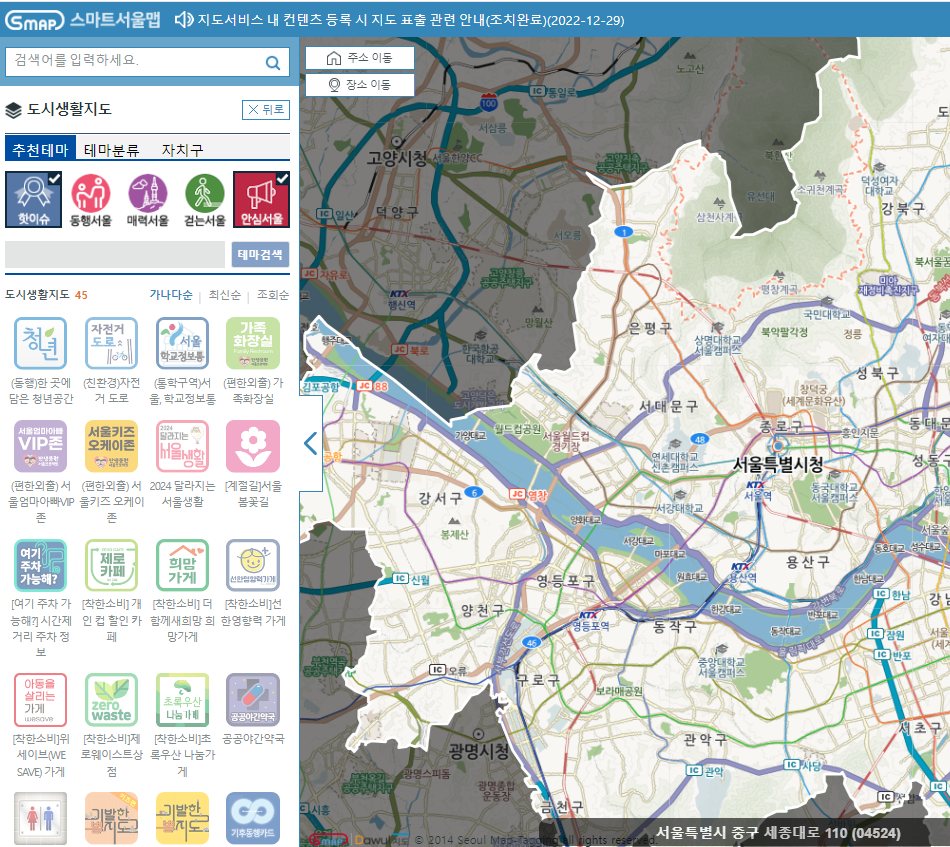Screen dimensions: 950x847
Task: Click the 고양시청 label on map
Action: [397, 159]
